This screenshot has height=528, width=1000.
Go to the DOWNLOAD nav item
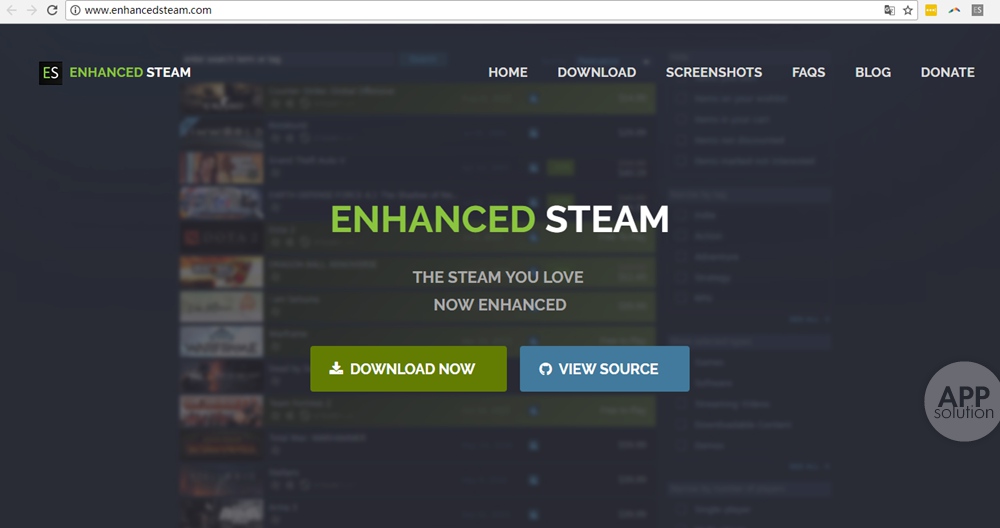click(x=596, y=73)
